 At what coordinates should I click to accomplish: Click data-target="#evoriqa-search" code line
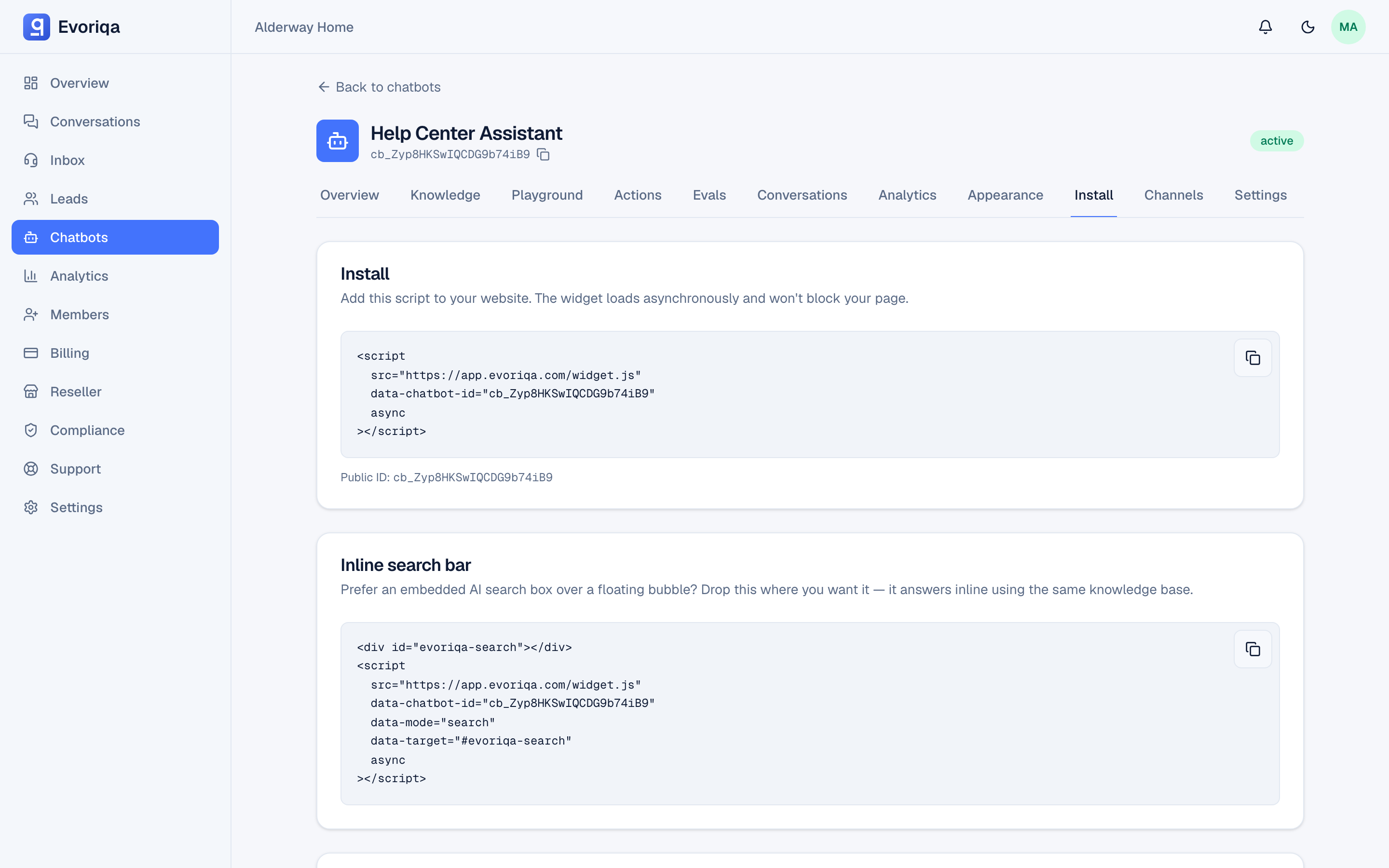(471, 741)
